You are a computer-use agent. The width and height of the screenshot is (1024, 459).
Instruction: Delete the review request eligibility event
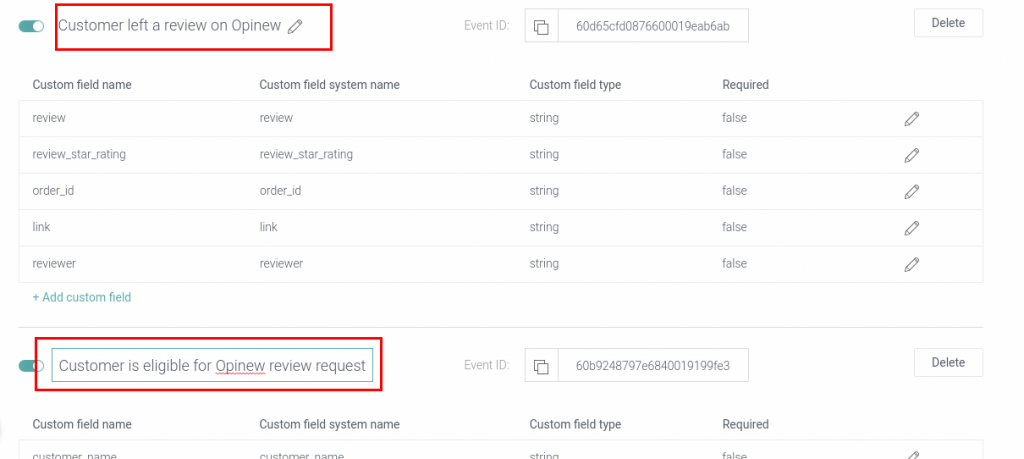[x=948, y=362]
